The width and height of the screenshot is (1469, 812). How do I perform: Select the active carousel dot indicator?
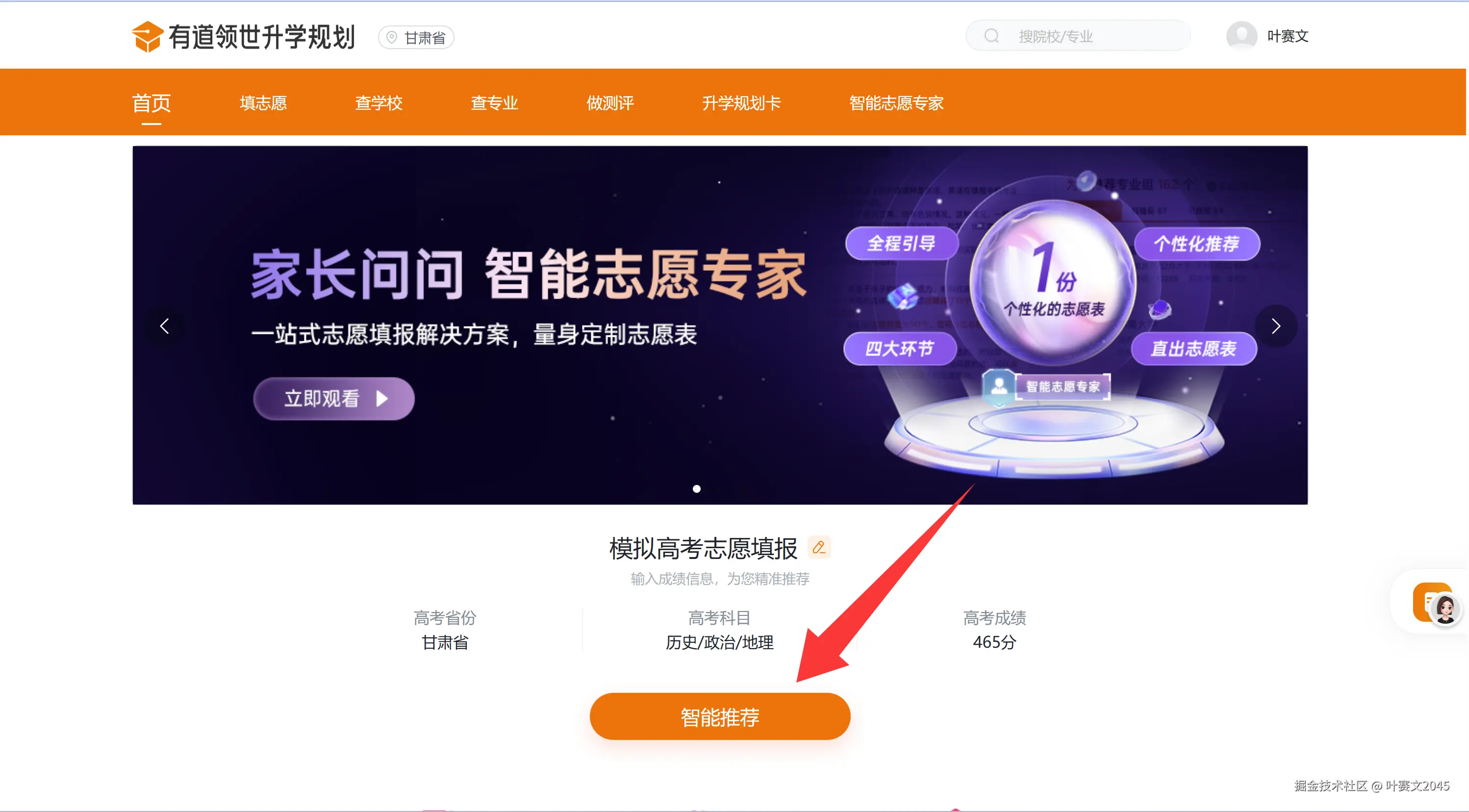[x=696, y=489]
